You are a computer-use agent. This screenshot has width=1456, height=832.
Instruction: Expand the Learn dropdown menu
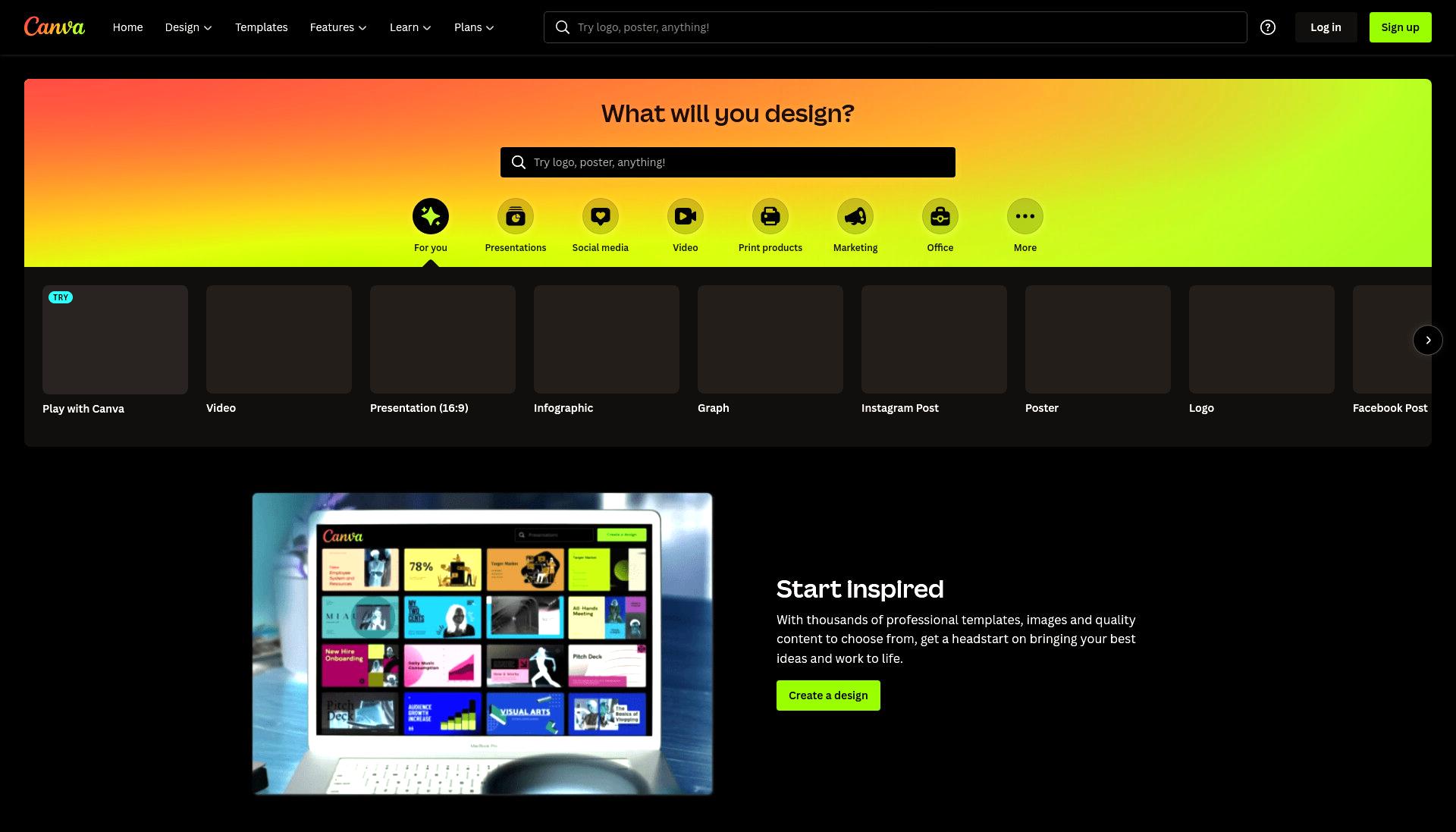click(x=410, y=27)
